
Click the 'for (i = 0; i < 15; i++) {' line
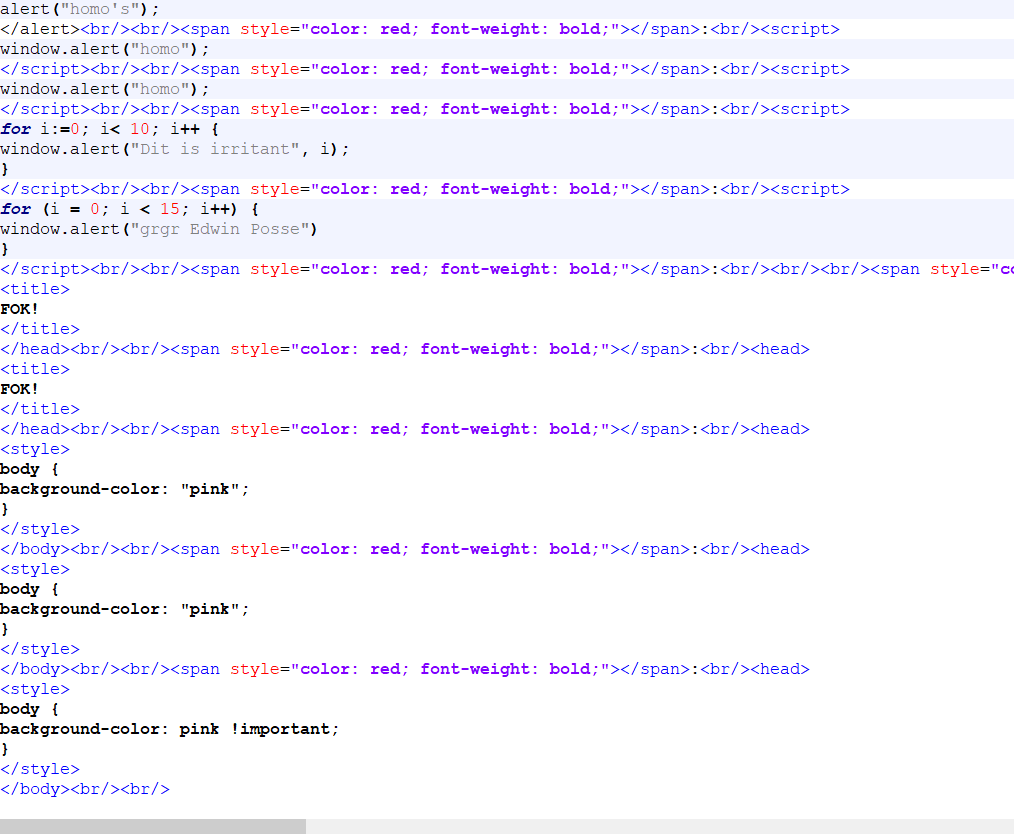[x=129, y=209]
